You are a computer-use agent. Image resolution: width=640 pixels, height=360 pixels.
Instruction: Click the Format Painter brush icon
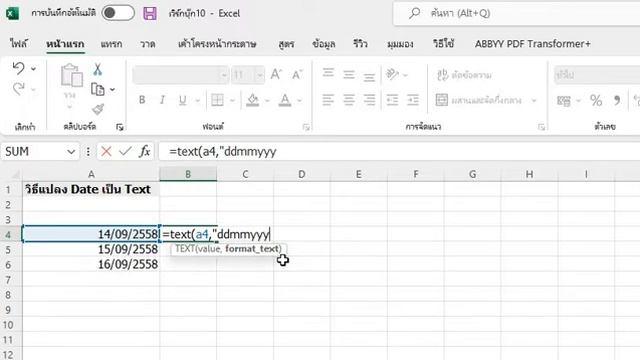click(98, 109)
